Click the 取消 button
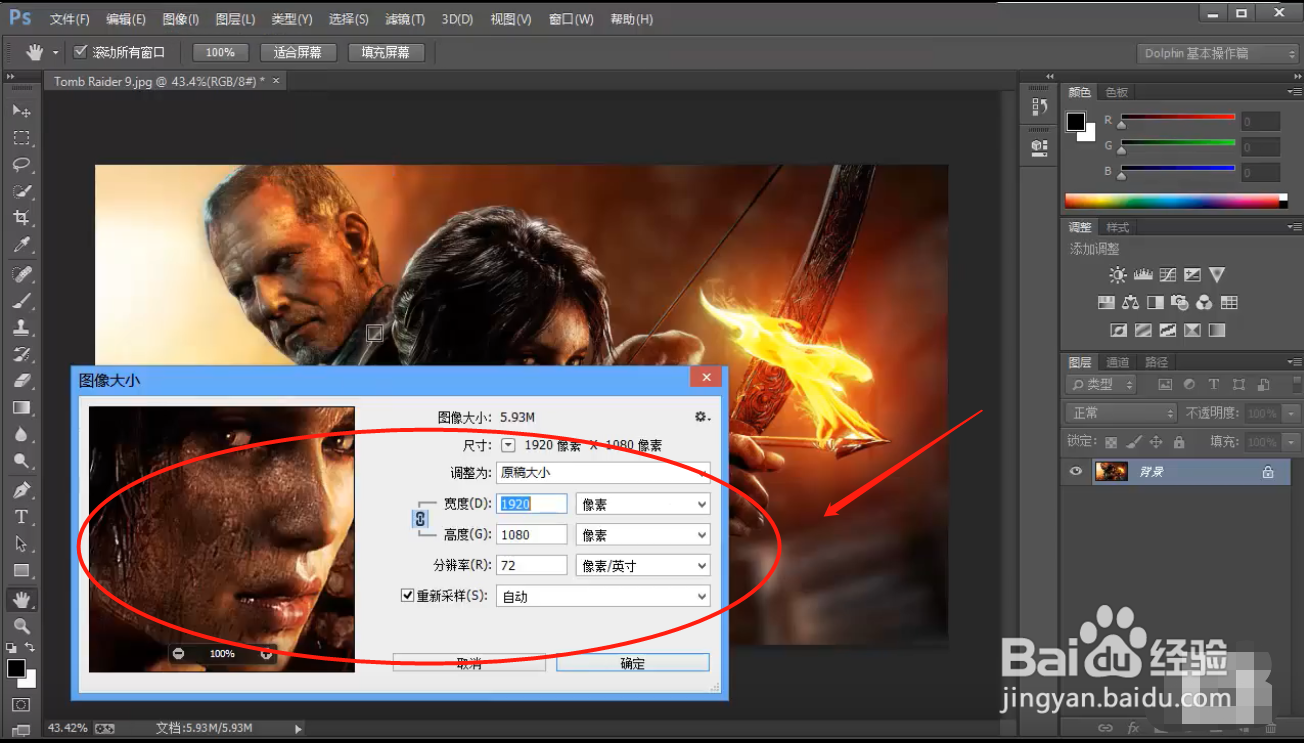Screen dimensions: 1304x743 (x=469, y=663)
